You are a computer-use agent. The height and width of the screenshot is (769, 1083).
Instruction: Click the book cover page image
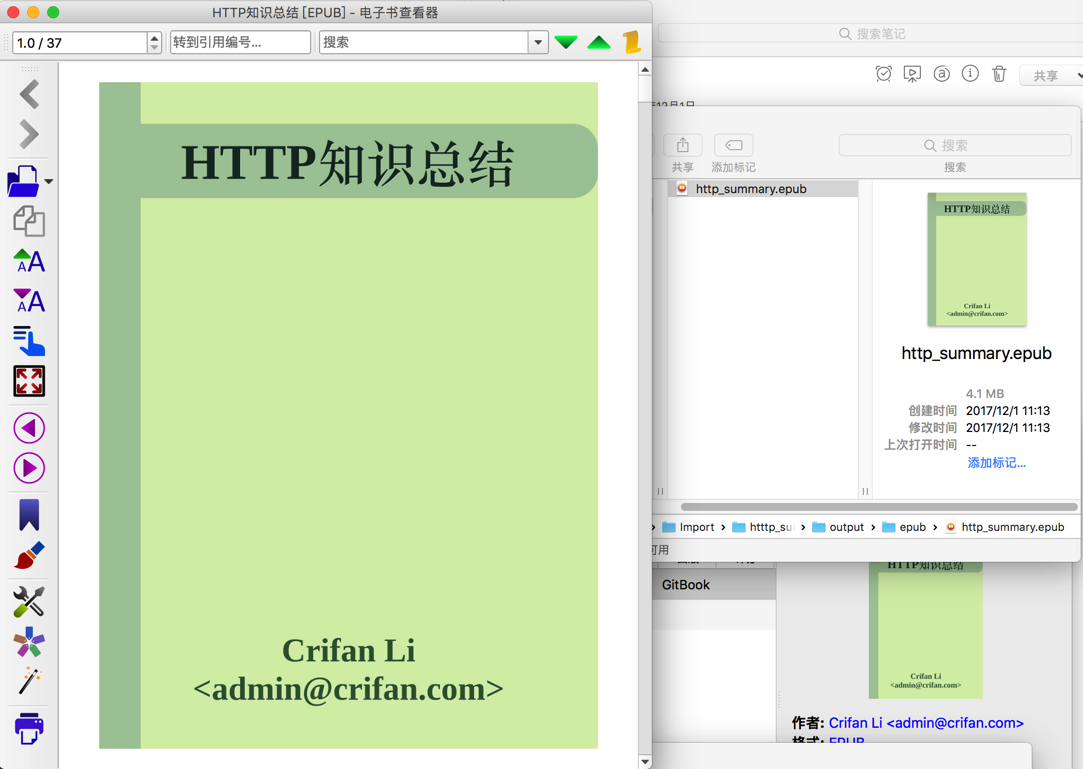(x=348, y=415)
